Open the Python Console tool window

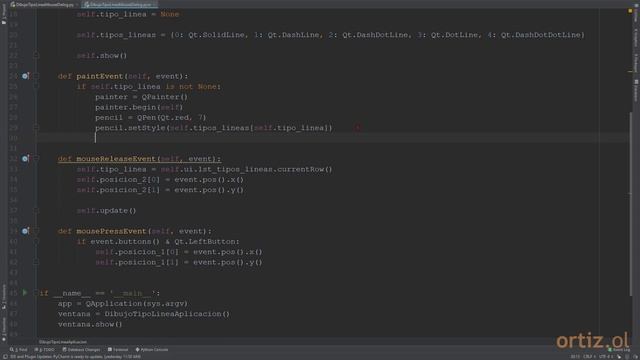click(152, 350)
